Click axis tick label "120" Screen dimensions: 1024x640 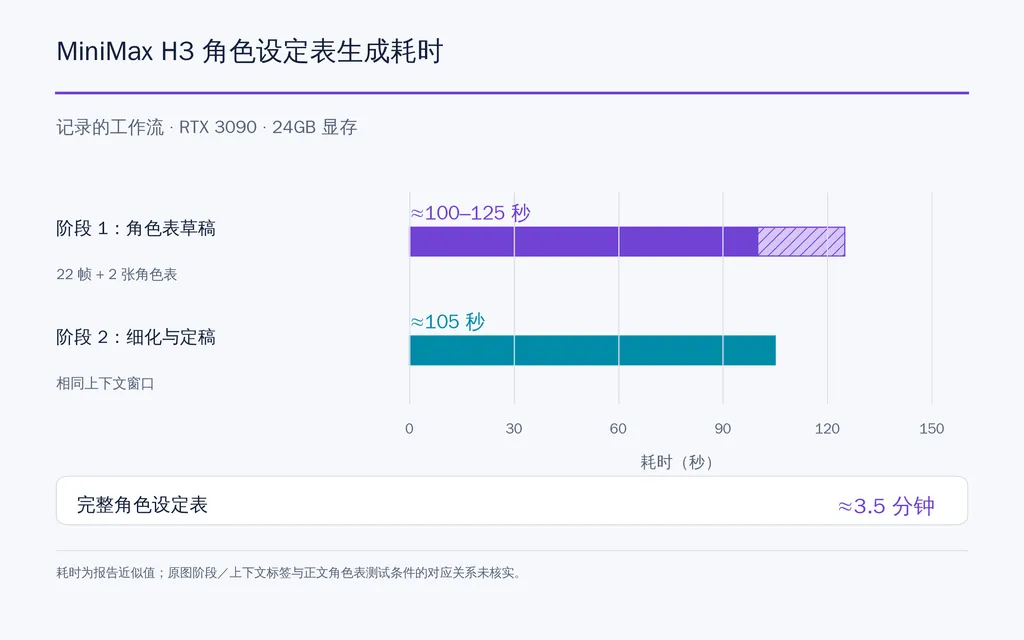coord(827,429)
